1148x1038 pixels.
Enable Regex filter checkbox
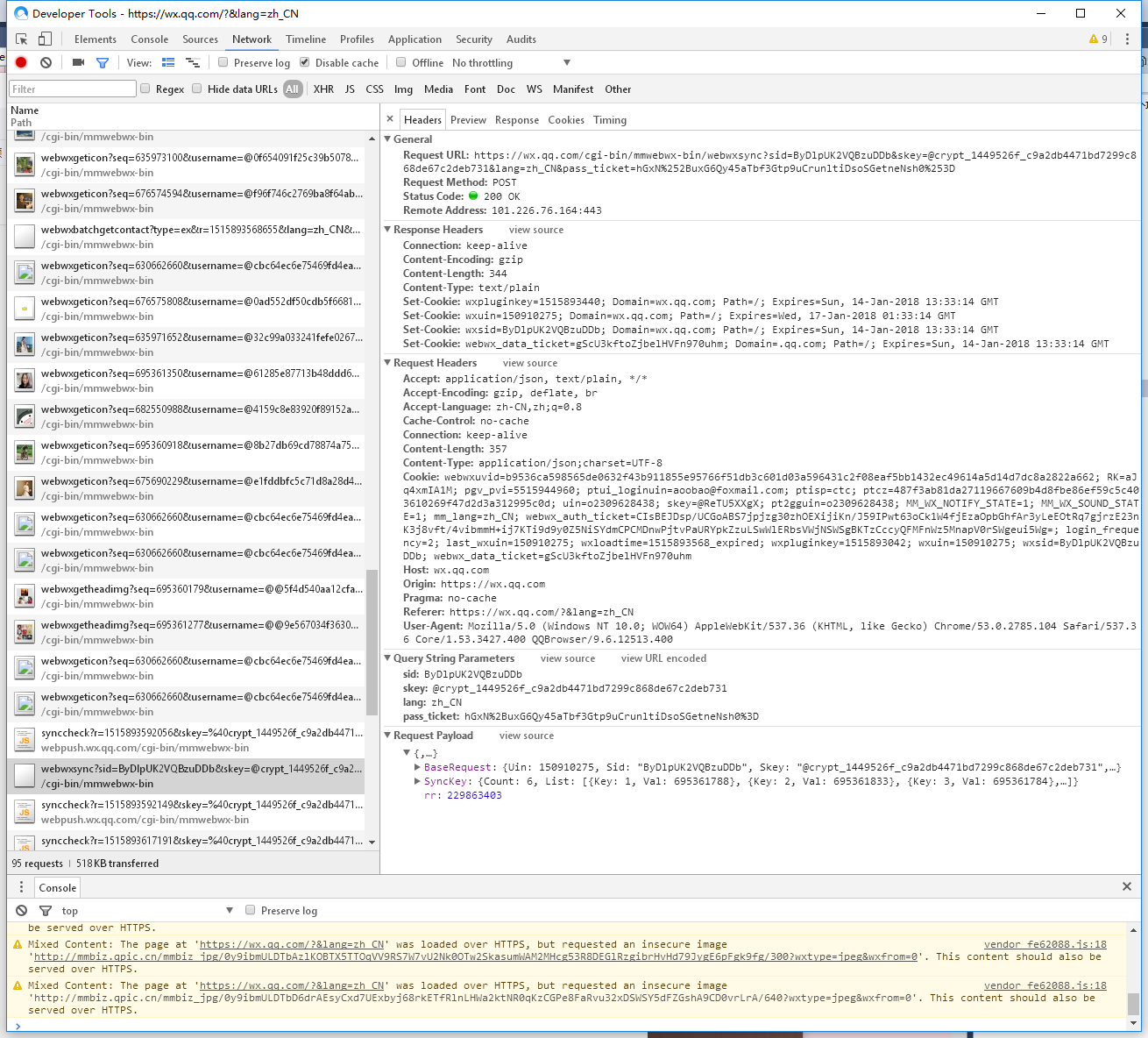tap(145, 89)
